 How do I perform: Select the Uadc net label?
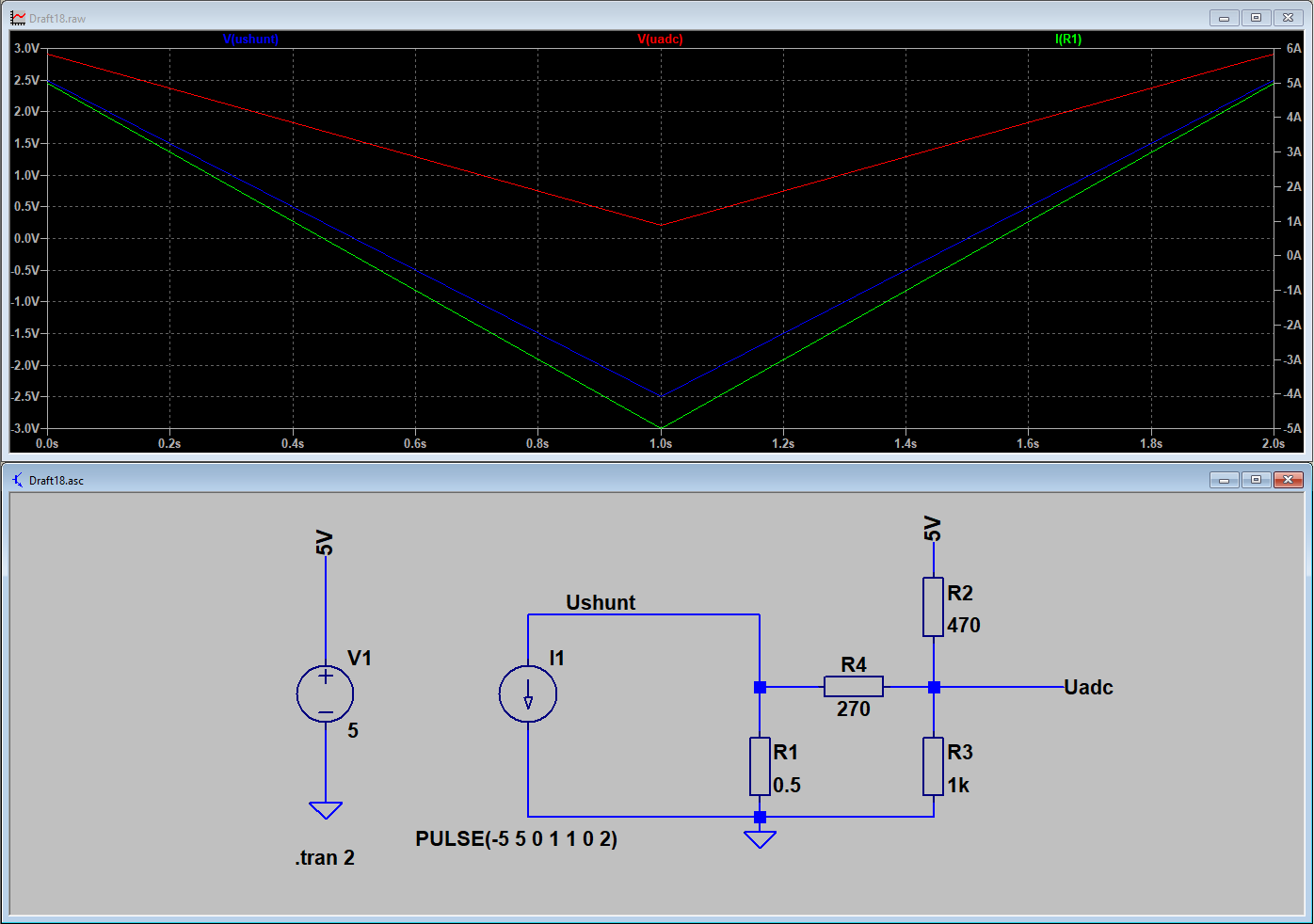click(x=1088, y=687)
